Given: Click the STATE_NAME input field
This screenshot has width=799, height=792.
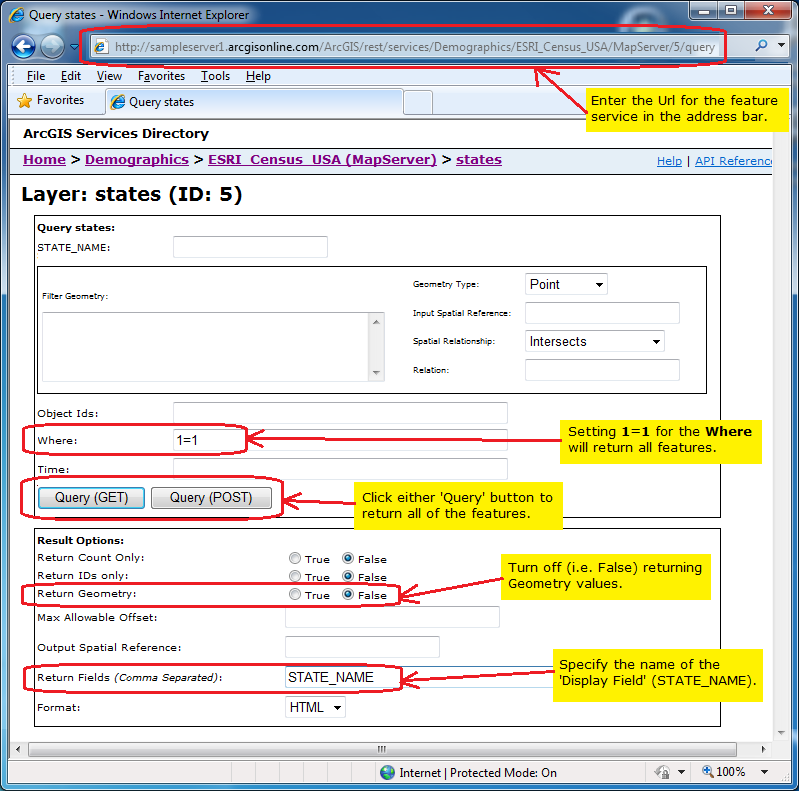Looking at the screenshot, I should (250, 247).
